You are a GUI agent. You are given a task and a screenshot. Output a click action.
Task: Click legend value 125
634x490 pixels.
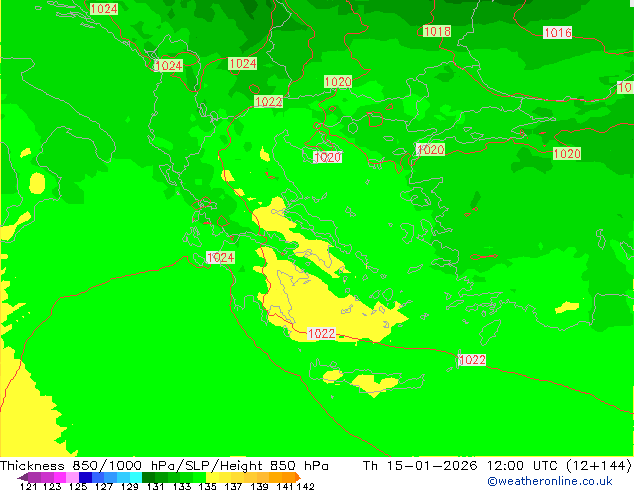(78, 486)
